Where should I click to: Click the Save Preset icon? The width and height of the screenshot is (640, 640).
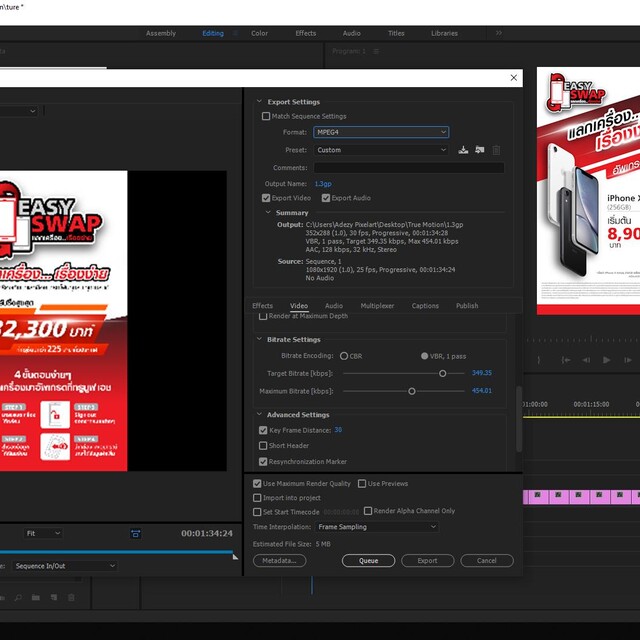pos(463,150)
